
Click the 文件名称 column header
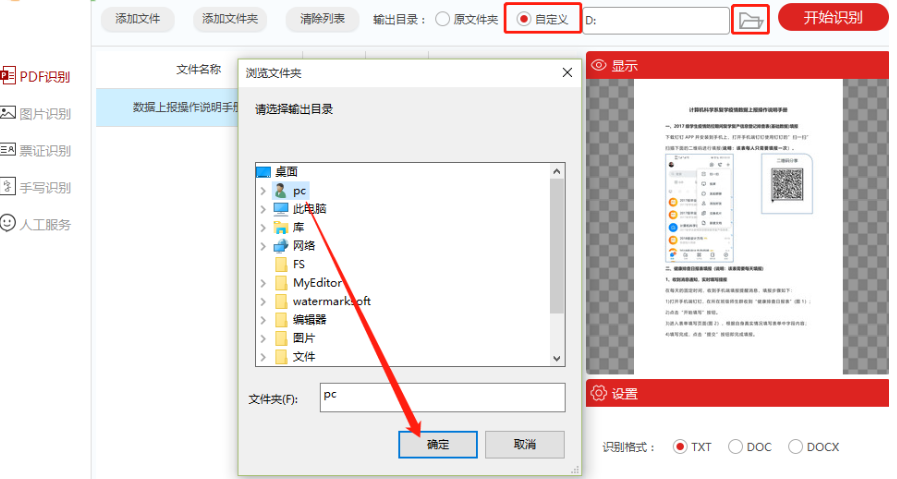pos(198,69)
